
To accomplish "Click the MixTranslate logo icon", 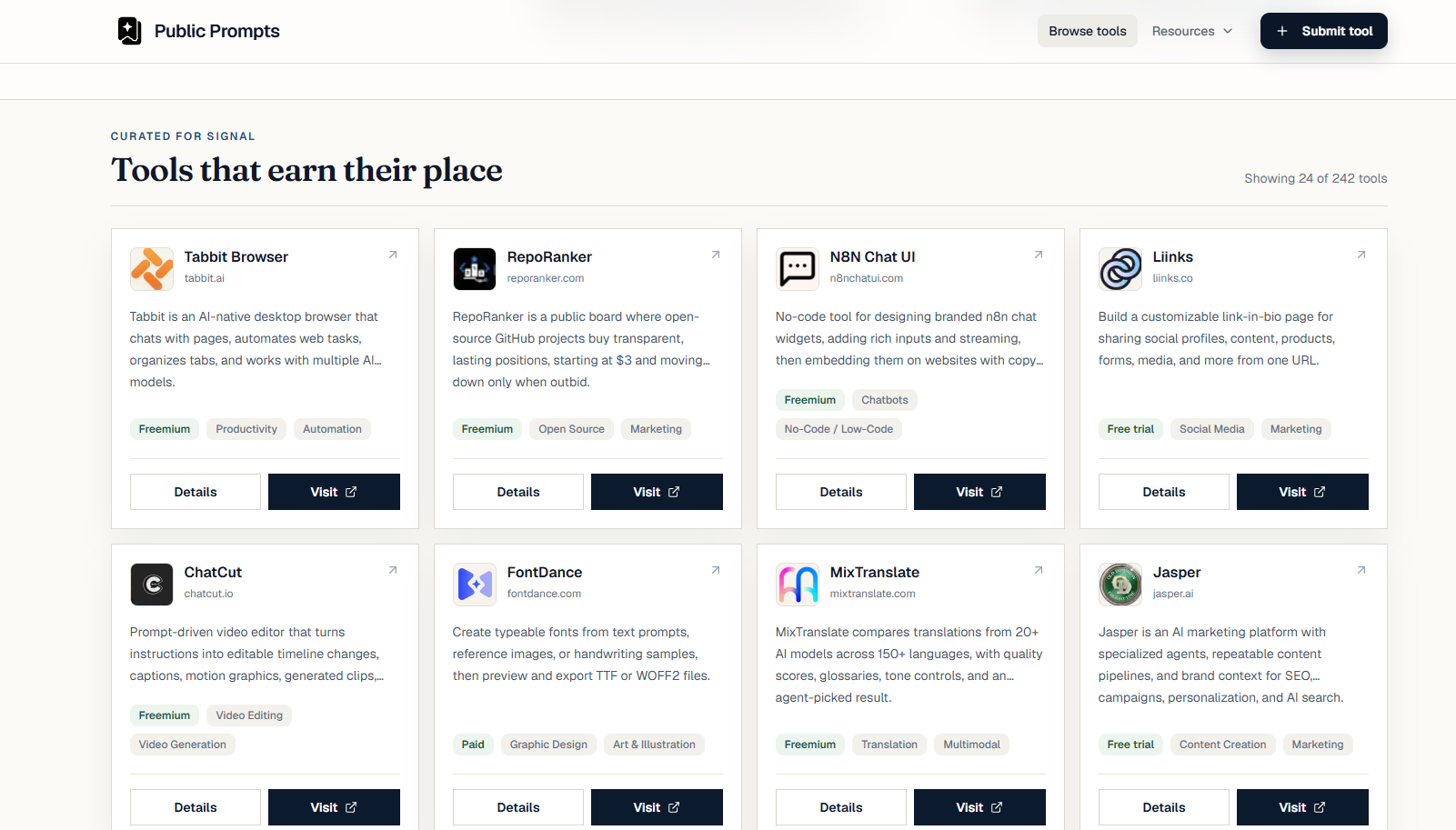I will pos(798,585).
